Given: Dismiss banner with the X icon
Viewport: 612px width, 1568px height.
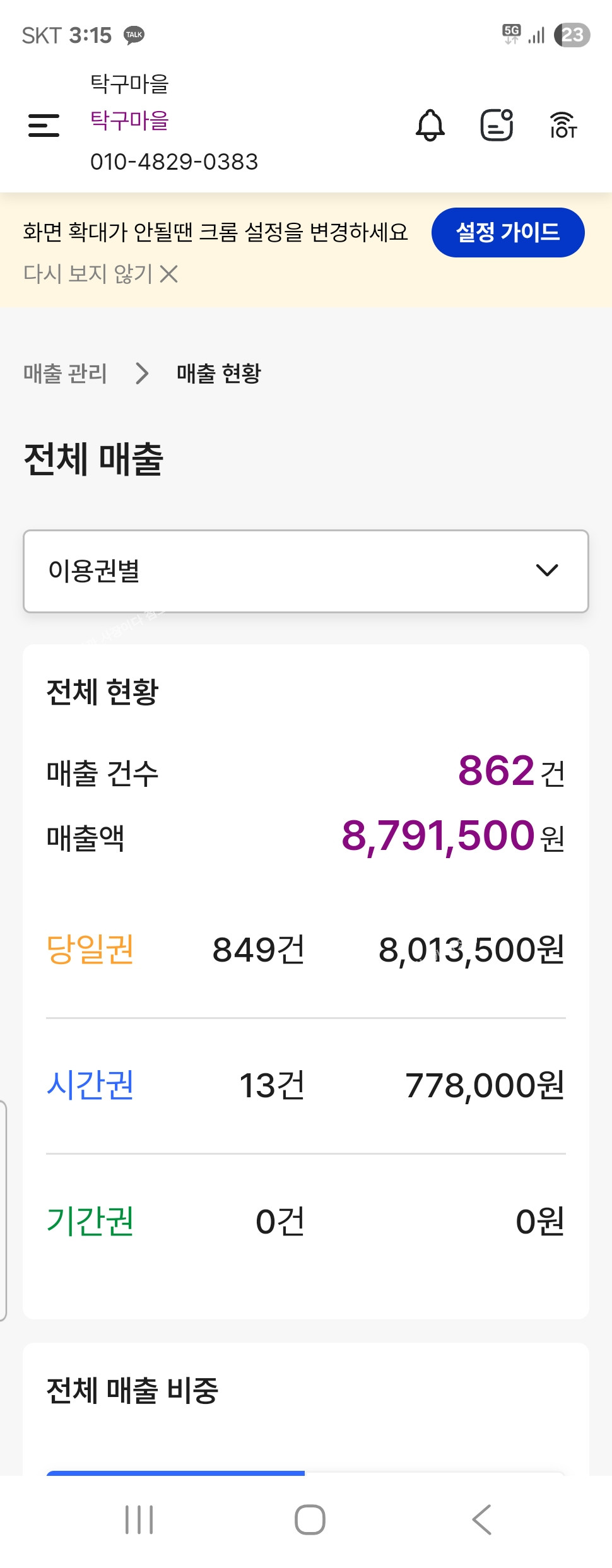Looking at the screenshot, I should pos(168,274).
